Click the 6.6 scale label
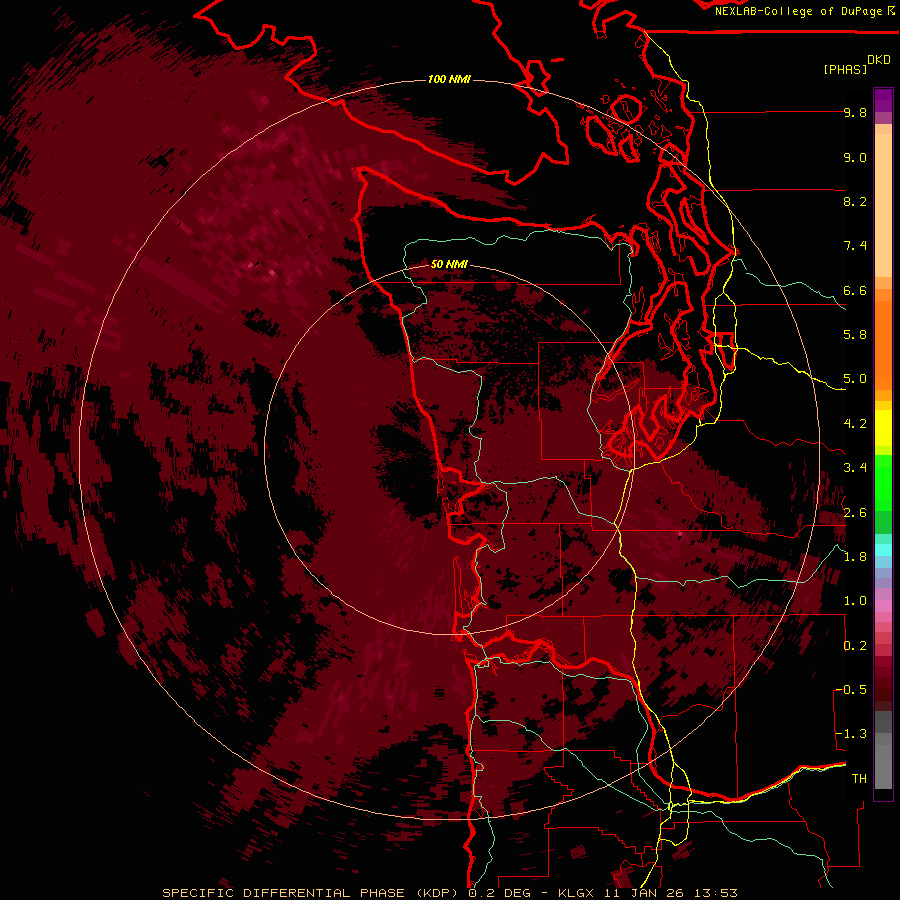 [x=855, y=290]
